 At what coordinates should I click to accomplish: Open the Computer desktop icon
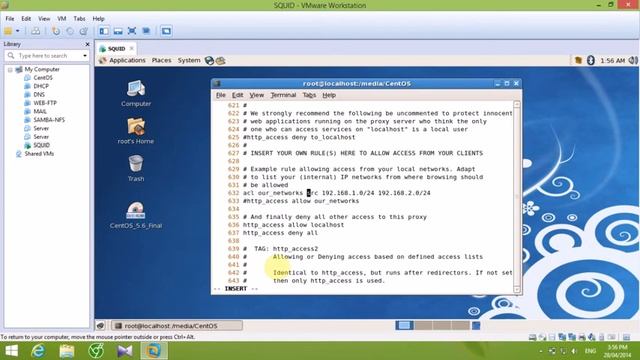[136, 93]
